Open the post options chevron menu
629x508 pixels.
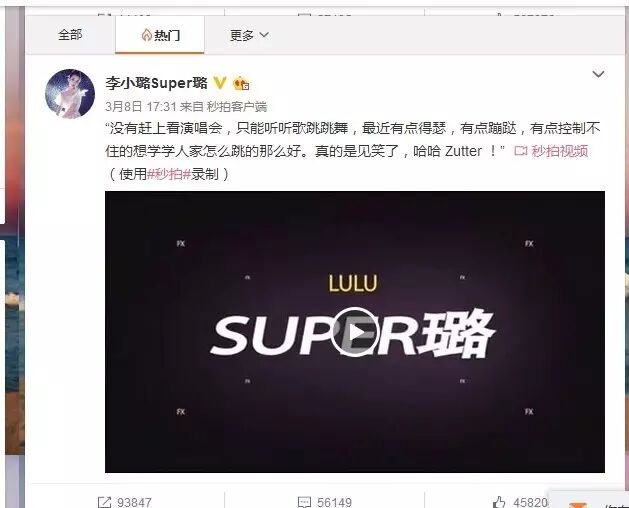click(598, 74)
